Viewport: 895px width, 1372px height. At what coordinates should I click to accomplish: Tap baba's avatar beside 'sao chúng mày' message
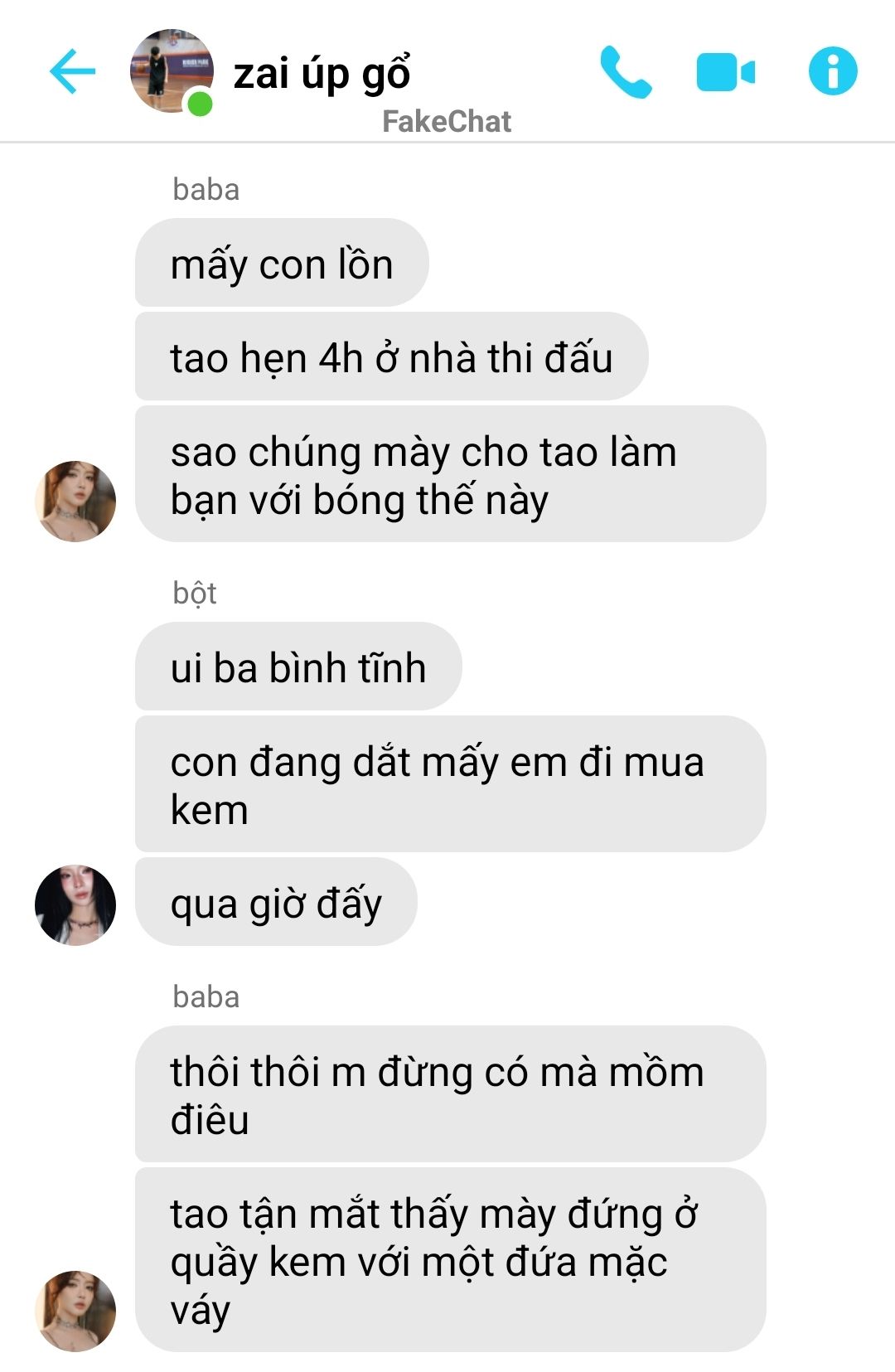75,502
